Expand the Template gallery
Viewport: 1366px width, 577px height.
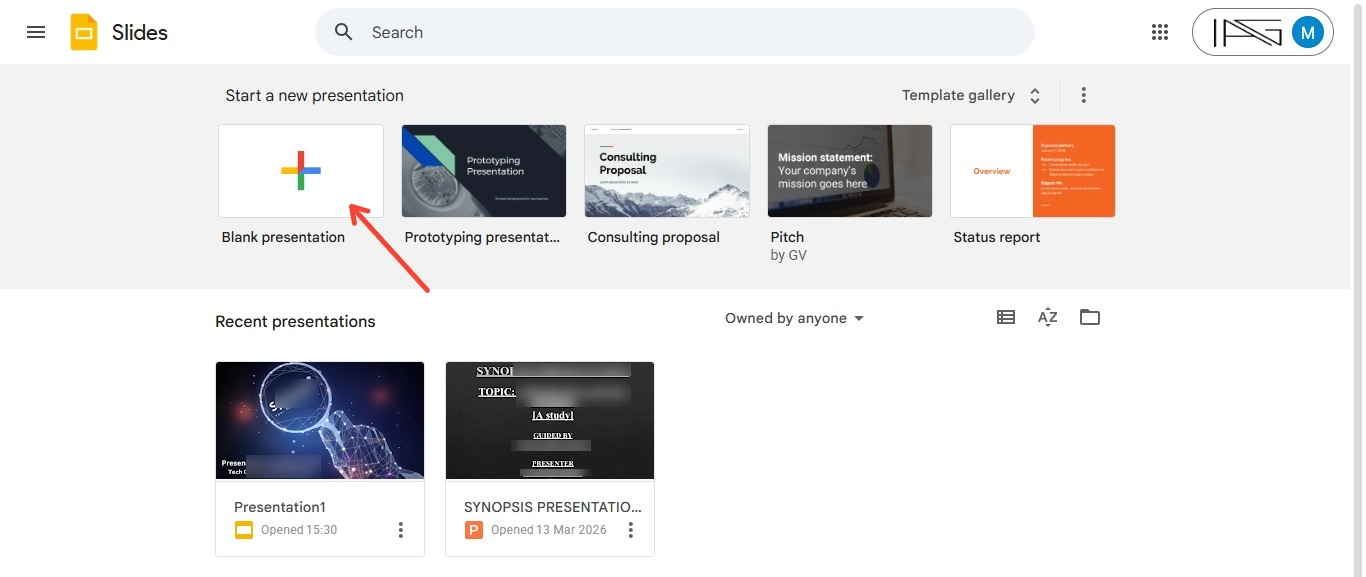[x=971, y=96]
